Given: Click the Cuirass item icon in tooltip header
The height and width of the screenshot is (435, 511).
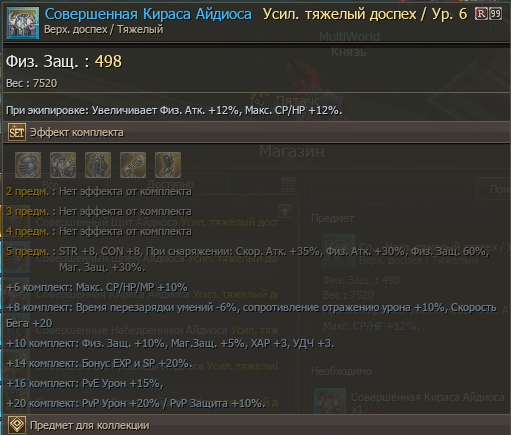Looking at the screenshot, I should (x=23, y=23).
